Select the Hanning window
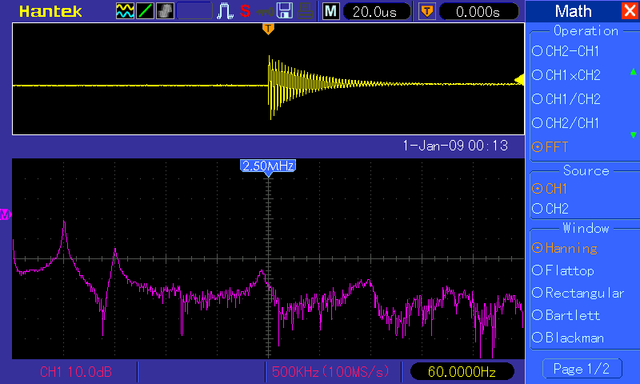 point(565,248)
